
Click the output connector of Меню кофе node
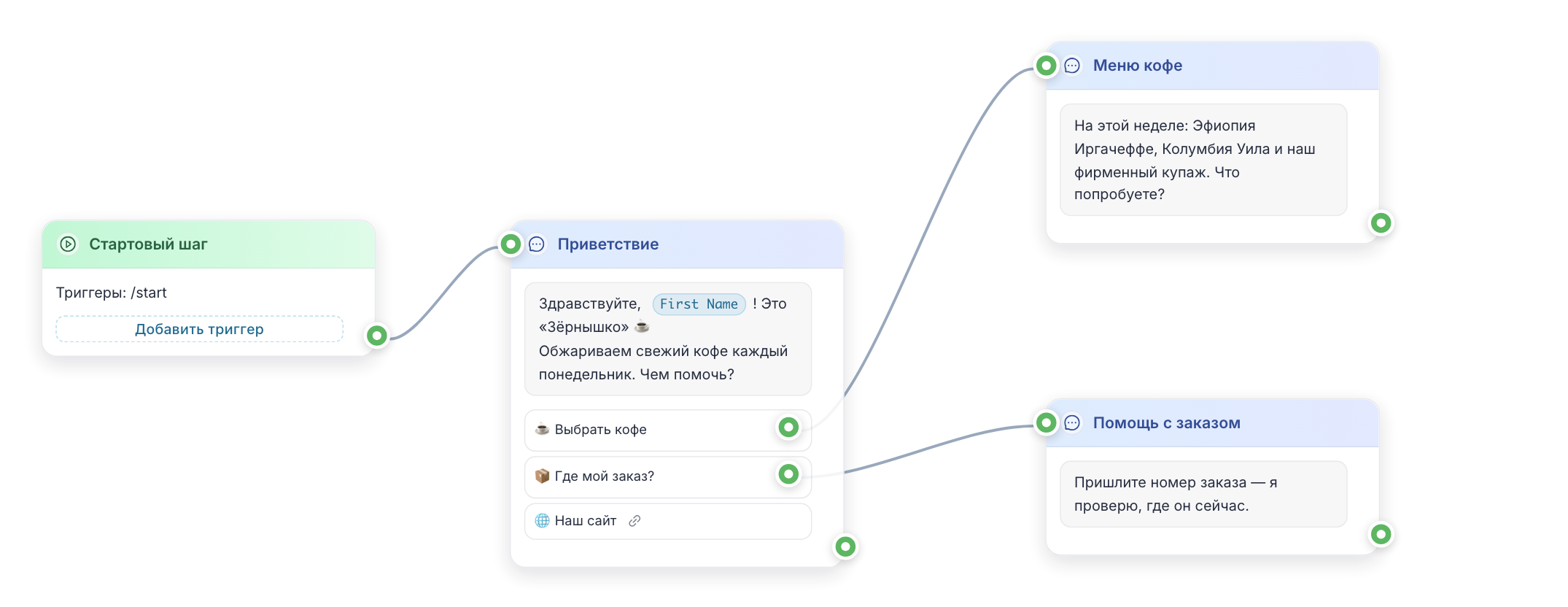[x=1381, y=223]
